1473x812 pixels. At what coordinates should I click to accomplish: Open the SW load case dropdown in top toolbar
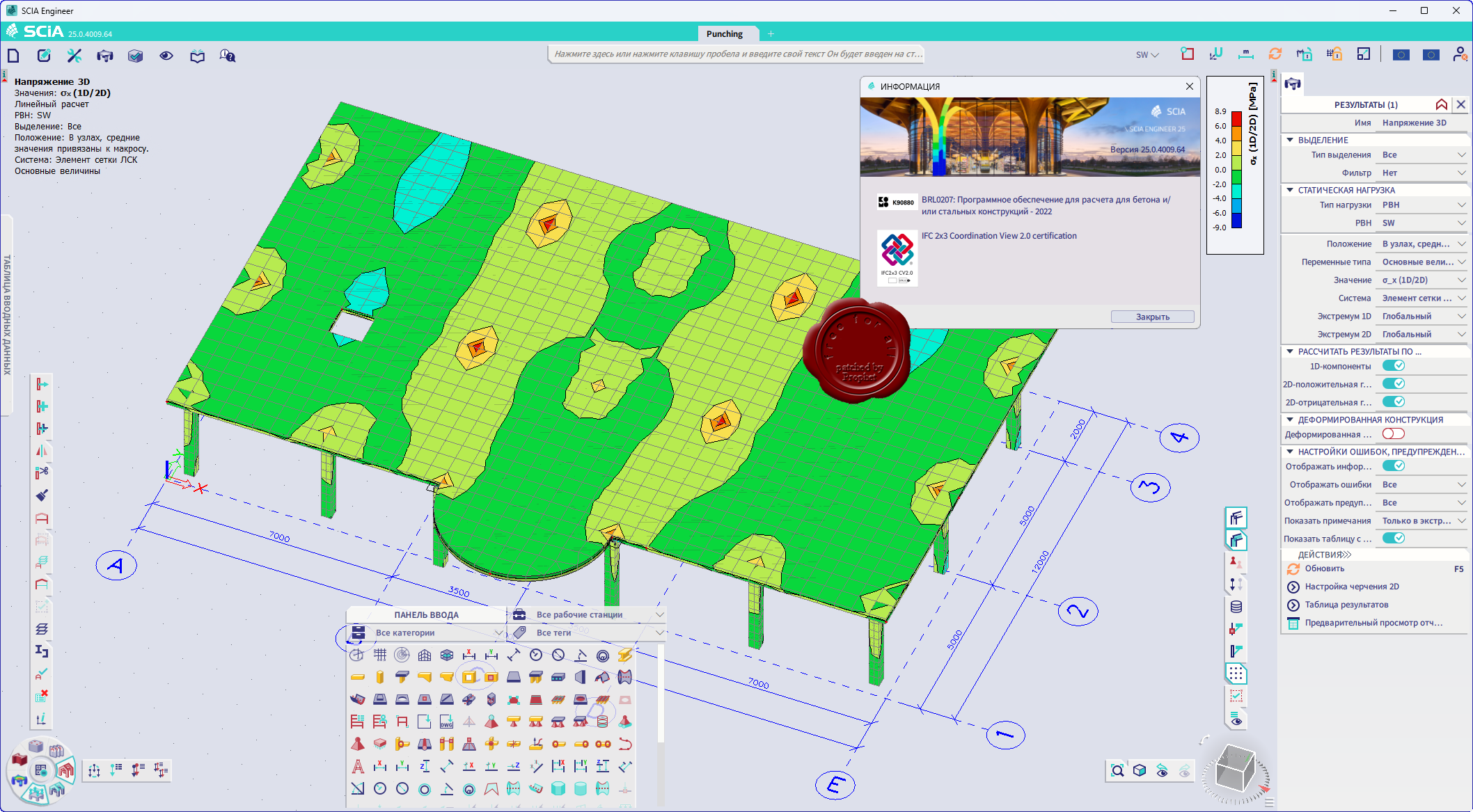1147,55
